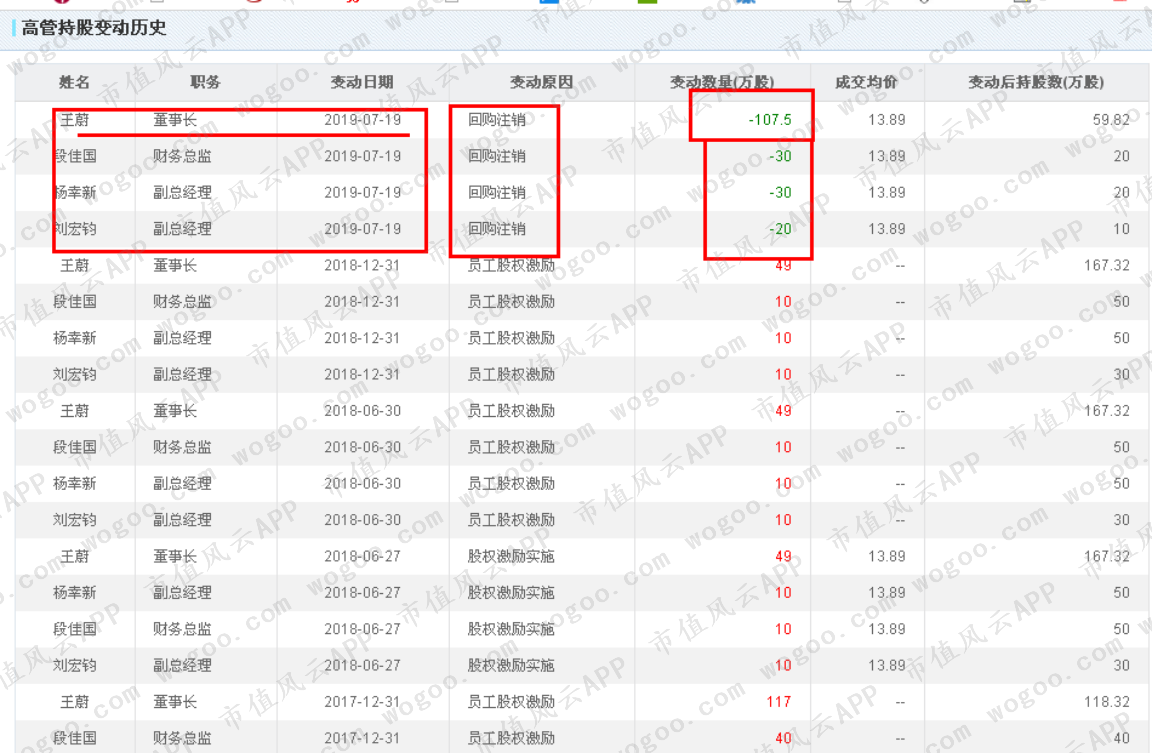Viewport: 1152px width, 753px height.
Task: Click the 成交均价 column header
Action: pos(866,82)
